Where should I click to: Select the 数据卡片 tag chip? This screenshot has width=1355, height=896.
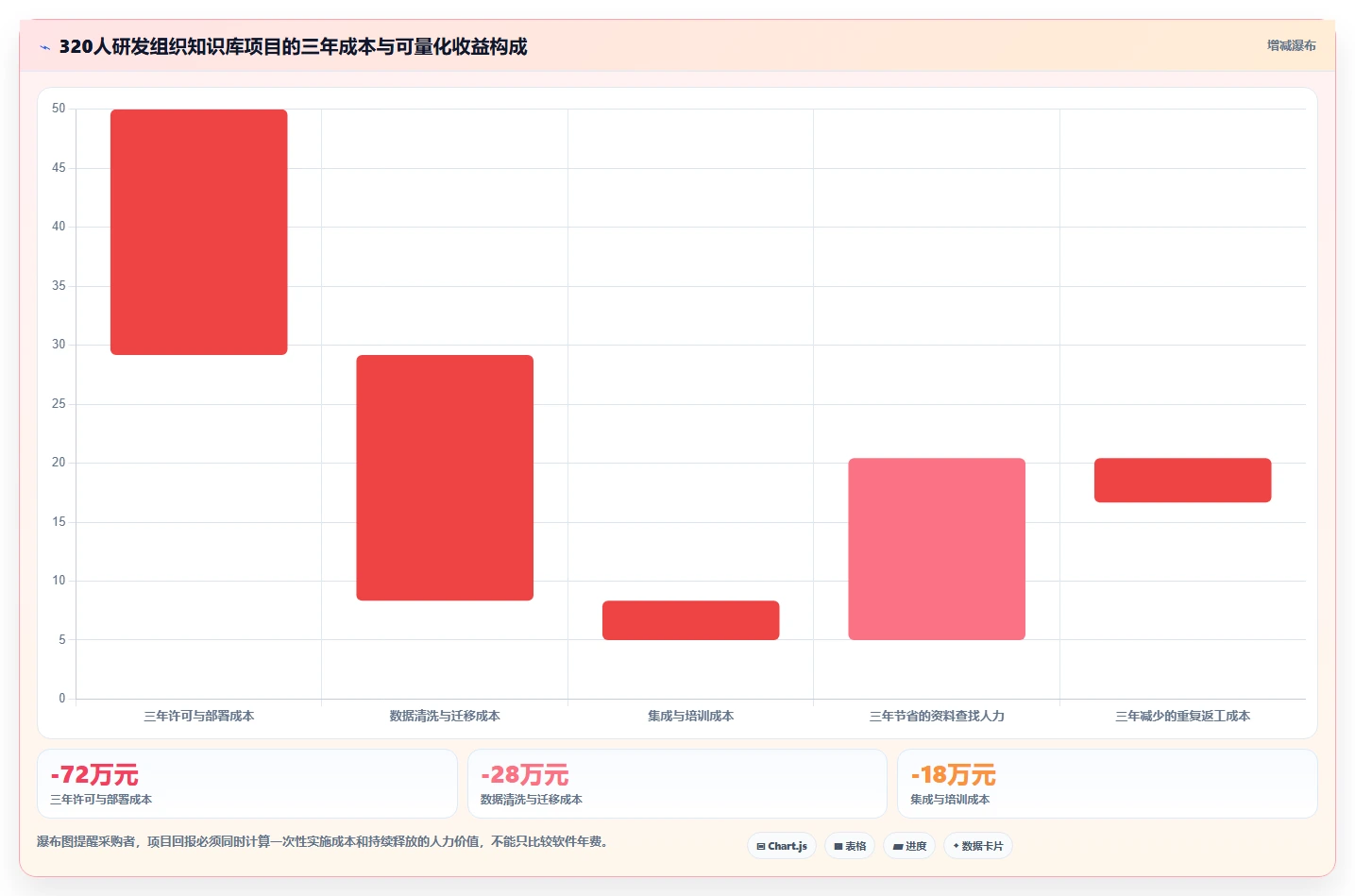(x=978, y=846)
